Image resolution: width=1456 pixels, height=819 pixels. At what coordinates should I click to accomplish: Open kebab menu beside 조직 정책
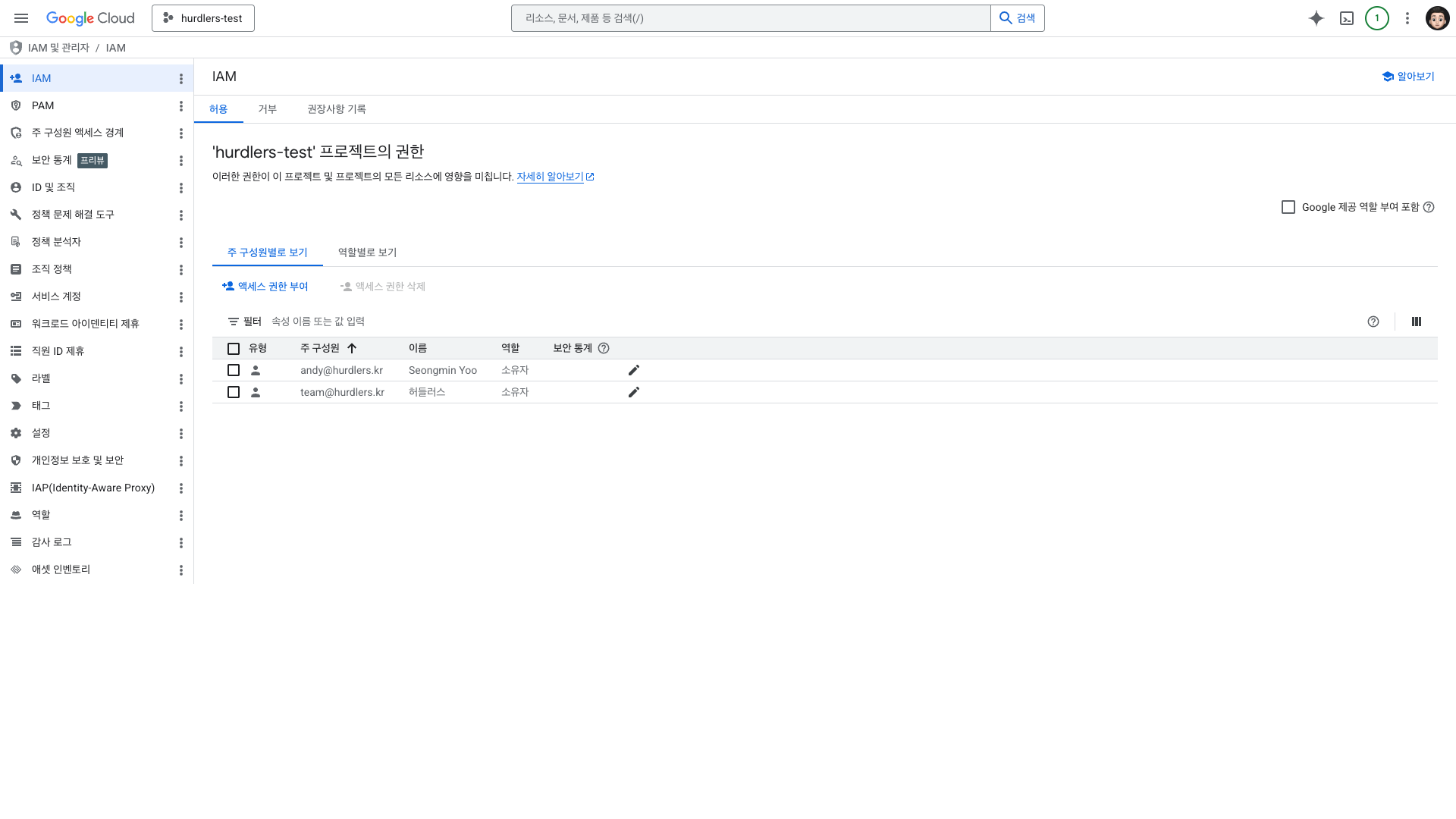pyautogui.click(x=181, y=270)
